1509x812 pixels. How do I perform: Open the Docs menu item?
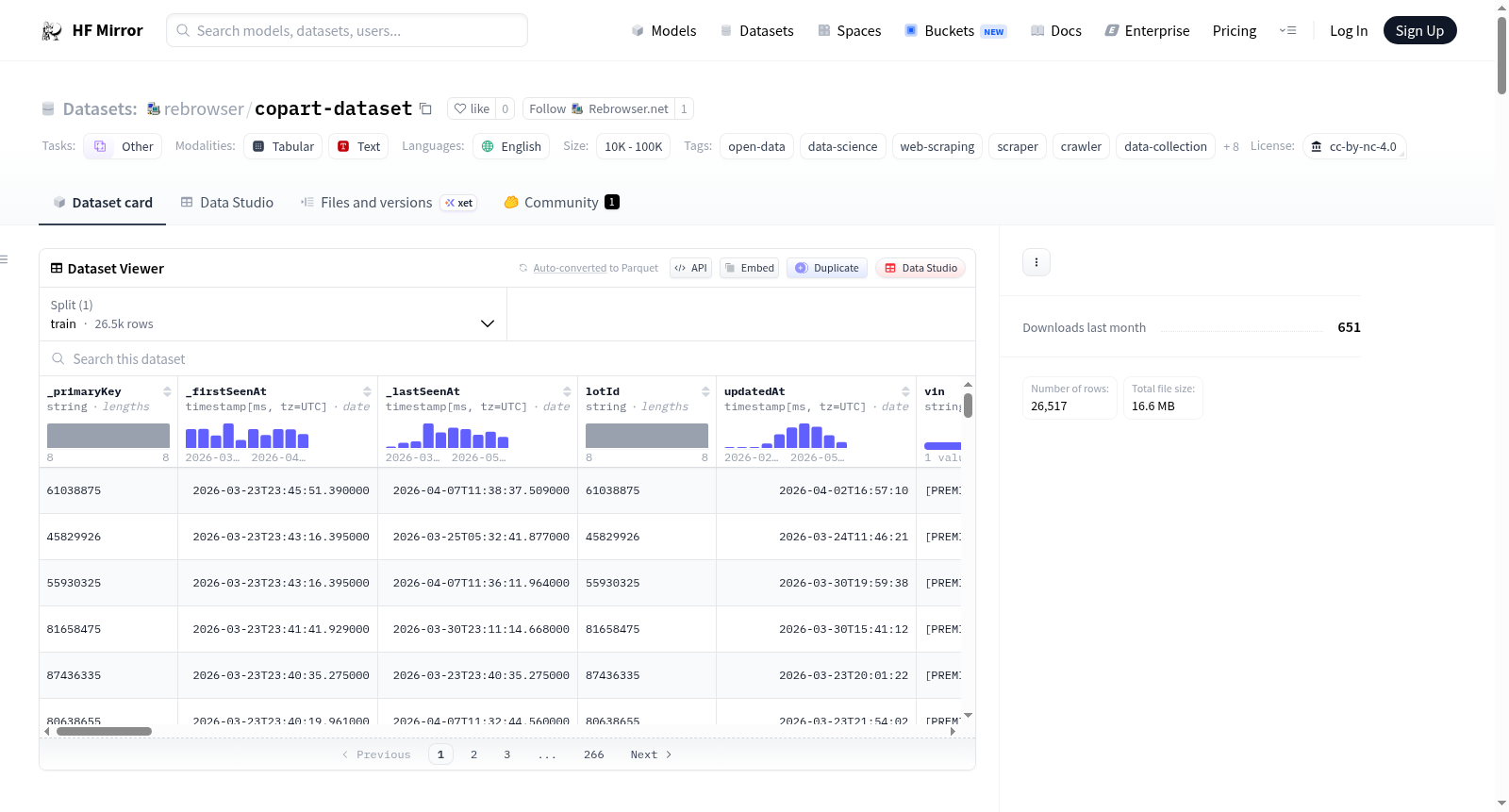tap(1055, 31)
